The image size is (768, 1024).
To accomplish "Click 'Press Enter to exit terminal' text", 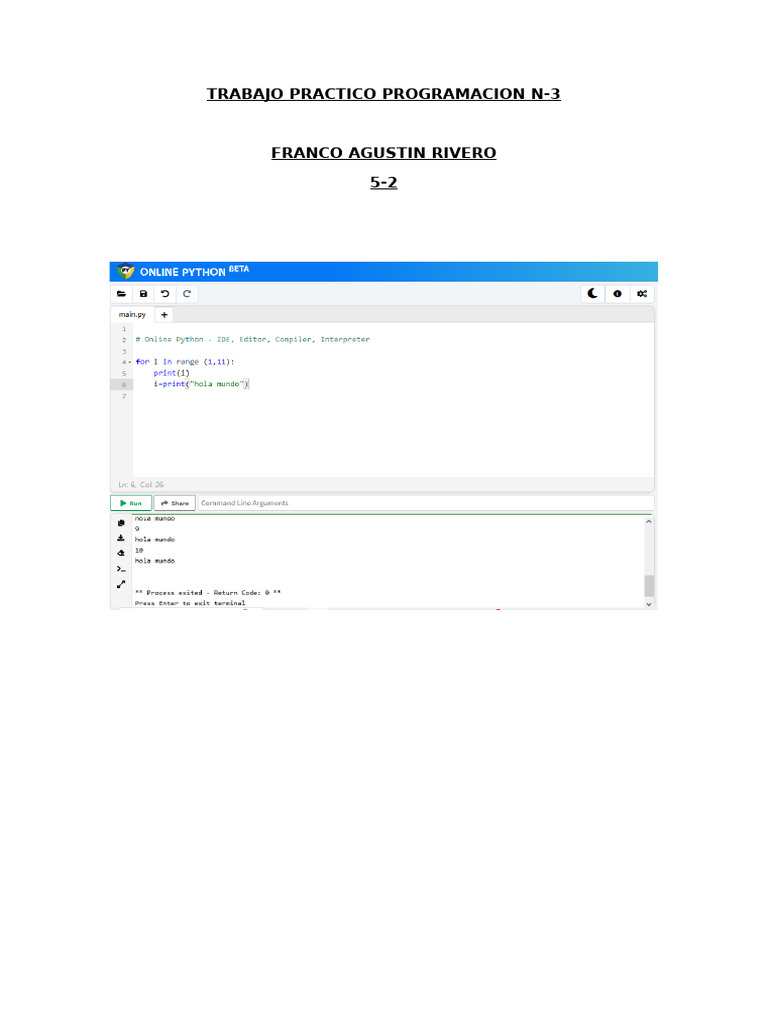I will pos(190,603).
